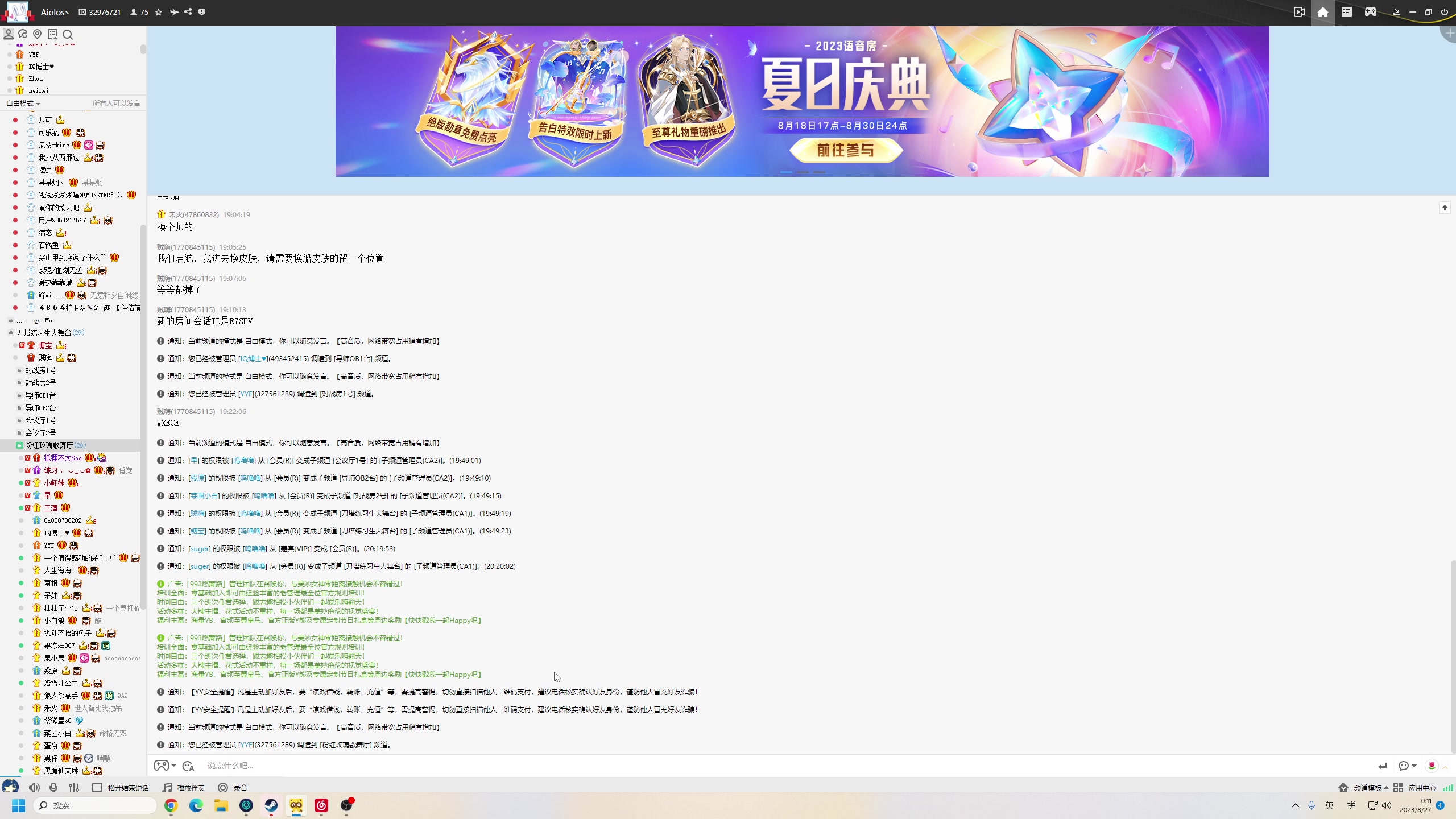
Task: Check the 松开结束说话 checkbox
Action: 97,788
